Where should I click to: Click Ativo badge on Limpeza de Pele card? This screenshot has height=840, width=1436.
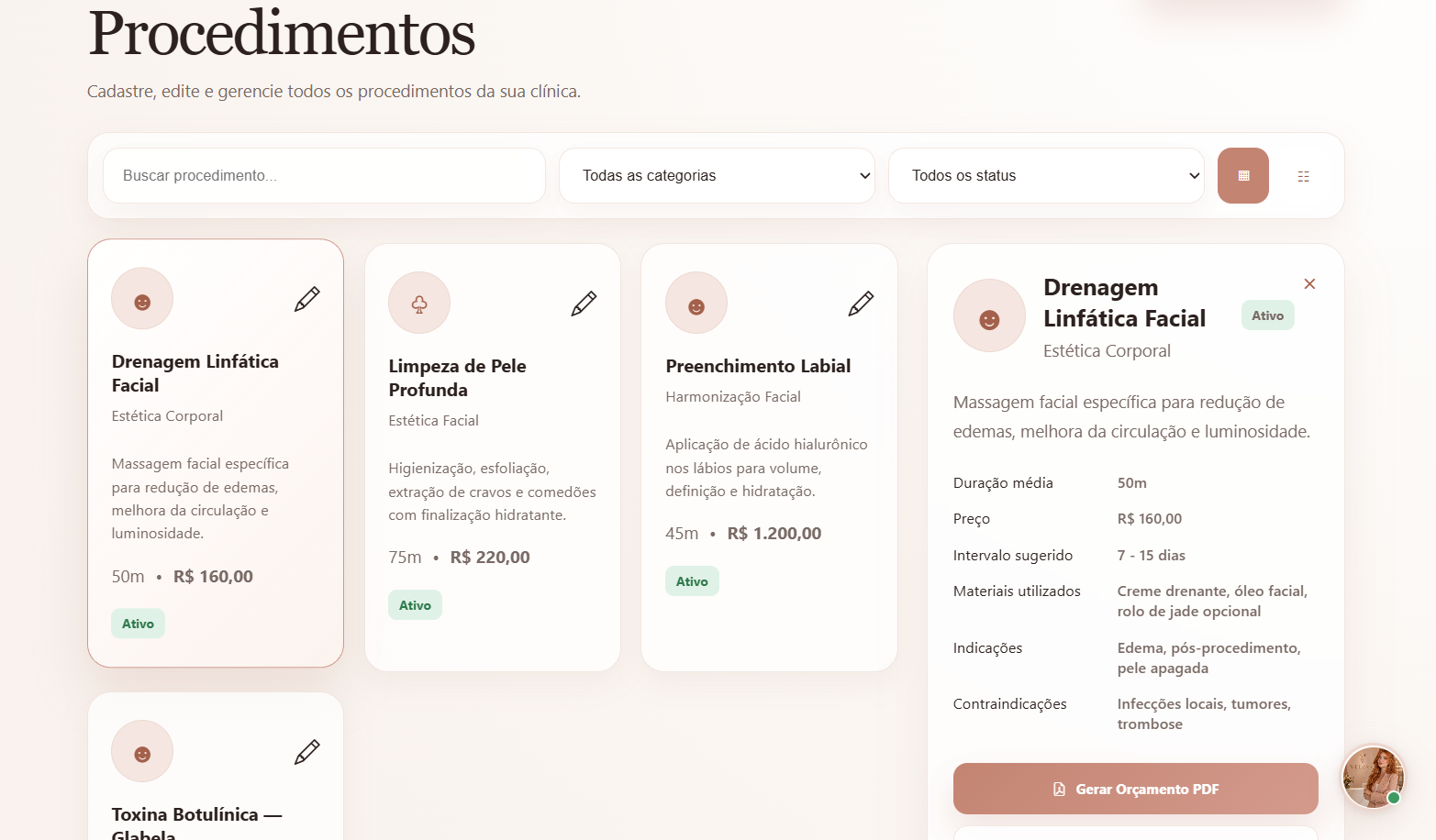coord(415,605)
